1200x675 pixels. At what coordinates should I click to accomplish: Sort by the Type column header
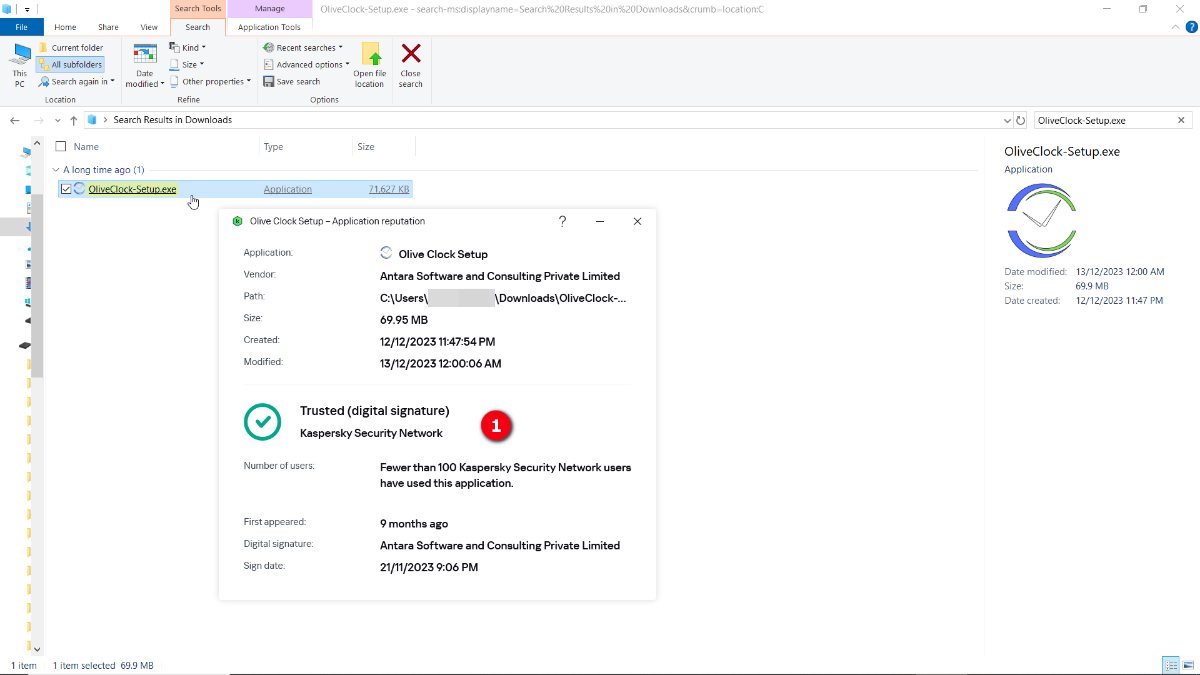click(273, 146)
